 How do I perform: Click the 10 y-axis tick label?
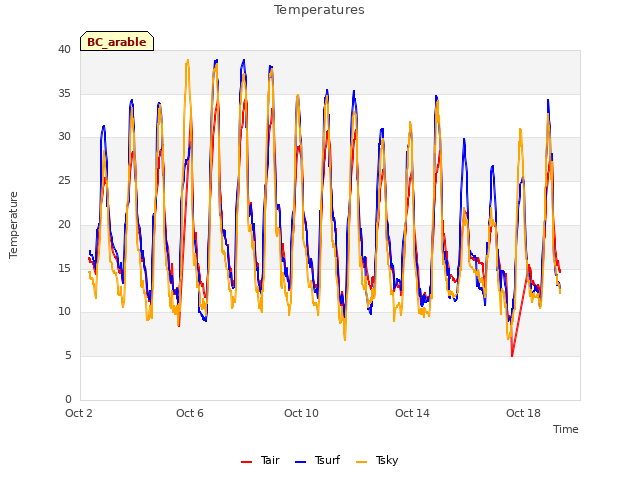[x=64, y=312]
